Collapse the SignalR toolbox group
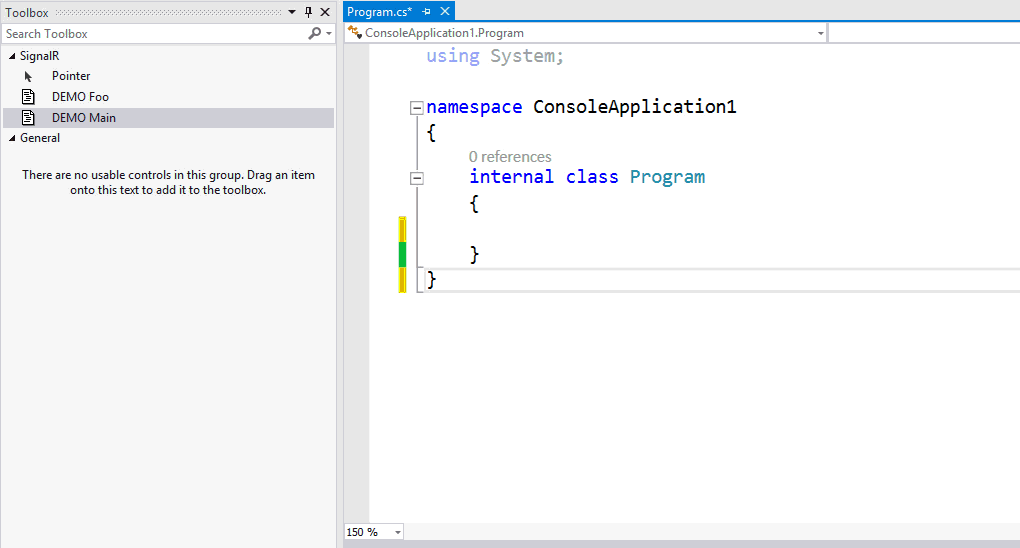The height and width of the screenshot is (548, 1020). (x=11, y=56)
